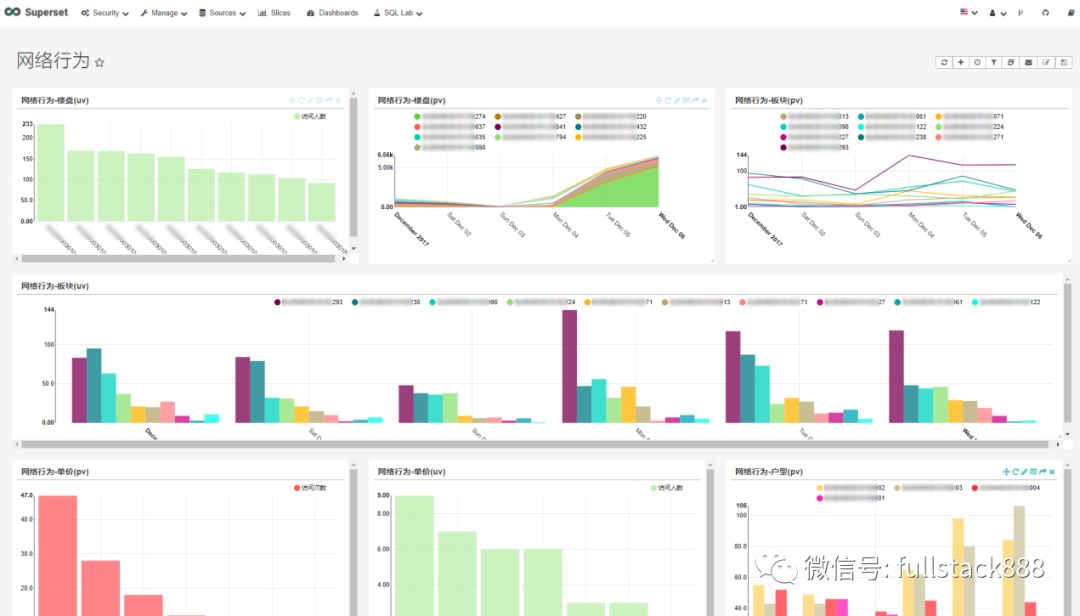The image size is (1080, 616).
Task: Set the refresh interval clock button
Action: click(977, 62)
